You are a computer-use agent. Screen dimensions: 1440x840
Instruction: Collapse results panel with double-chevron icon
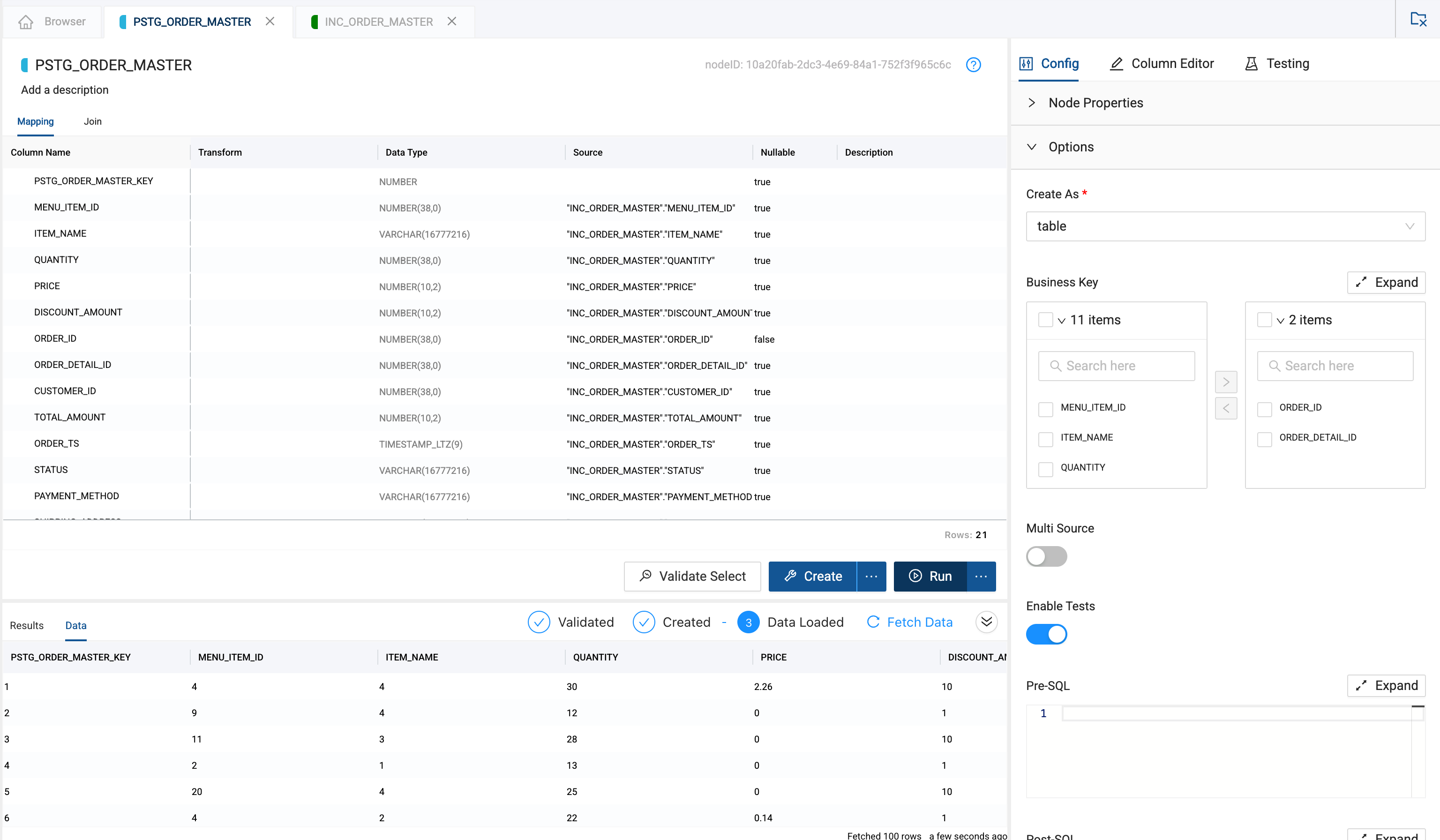click(986, 622)
